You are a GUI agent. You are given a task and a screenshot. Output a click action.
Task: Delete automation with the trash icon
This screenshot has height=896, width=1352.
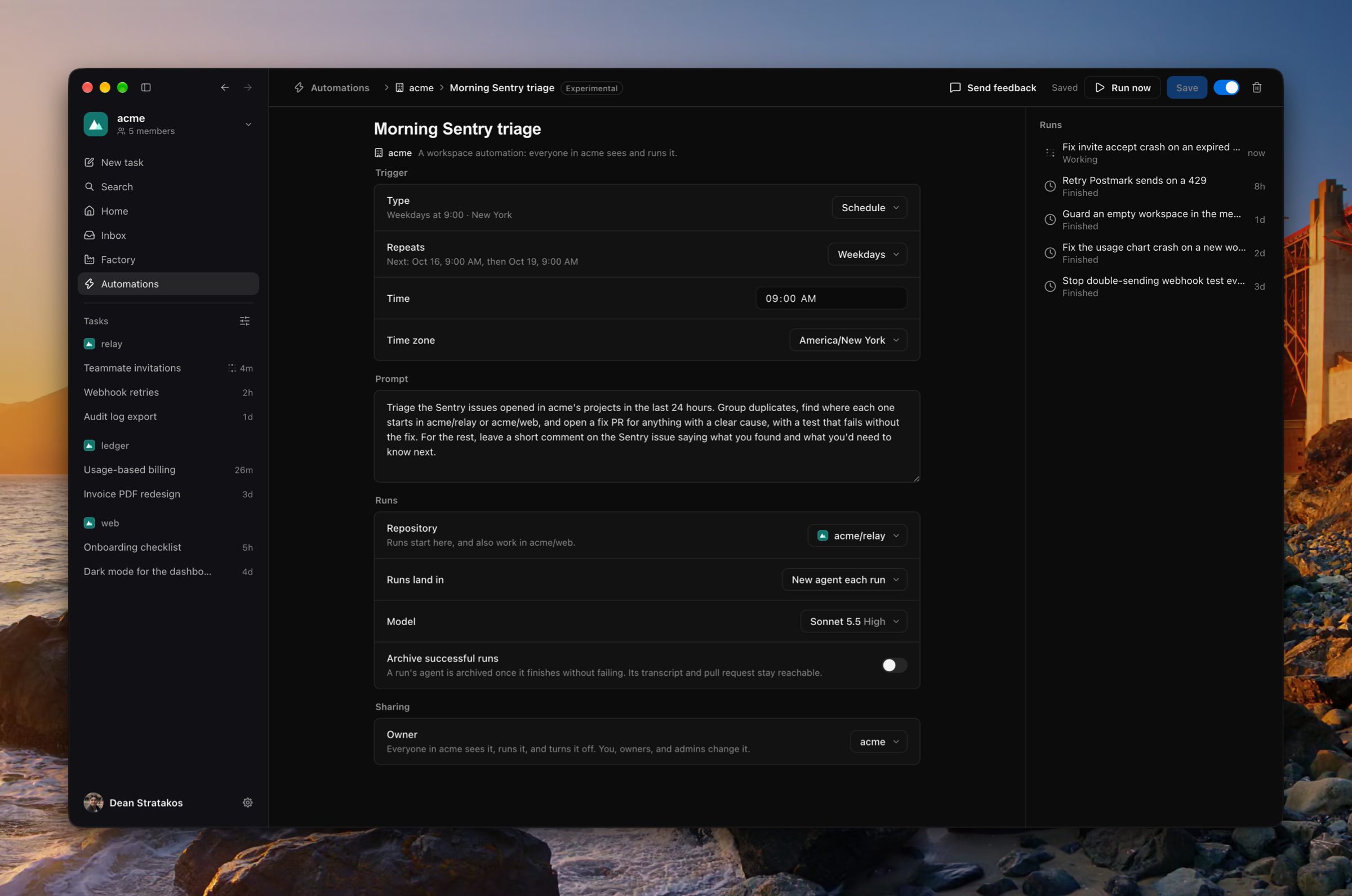[x=1257, y=87]
